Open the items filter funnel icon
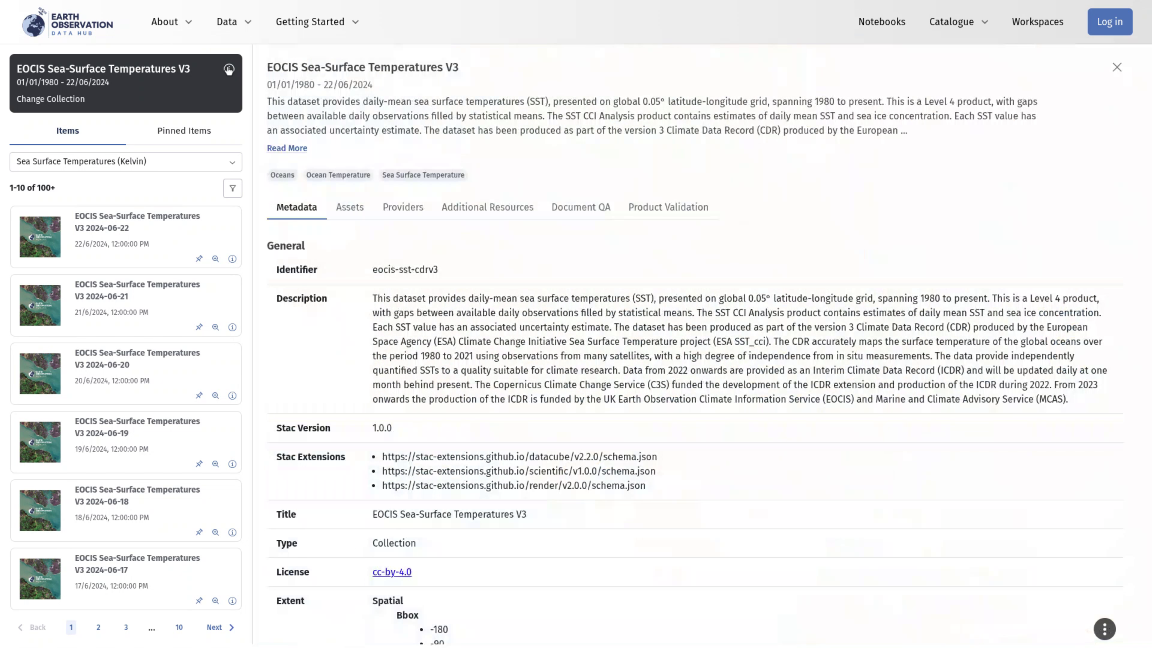The image size is (1152, 648). (x=232, y=188)
